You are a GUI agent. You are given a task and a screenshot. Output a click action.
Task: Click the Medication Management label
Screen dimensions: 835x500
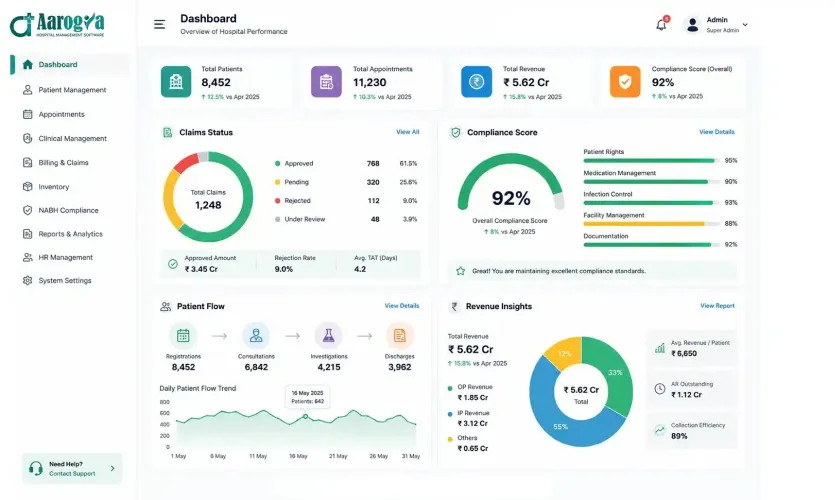pos(619,173)
